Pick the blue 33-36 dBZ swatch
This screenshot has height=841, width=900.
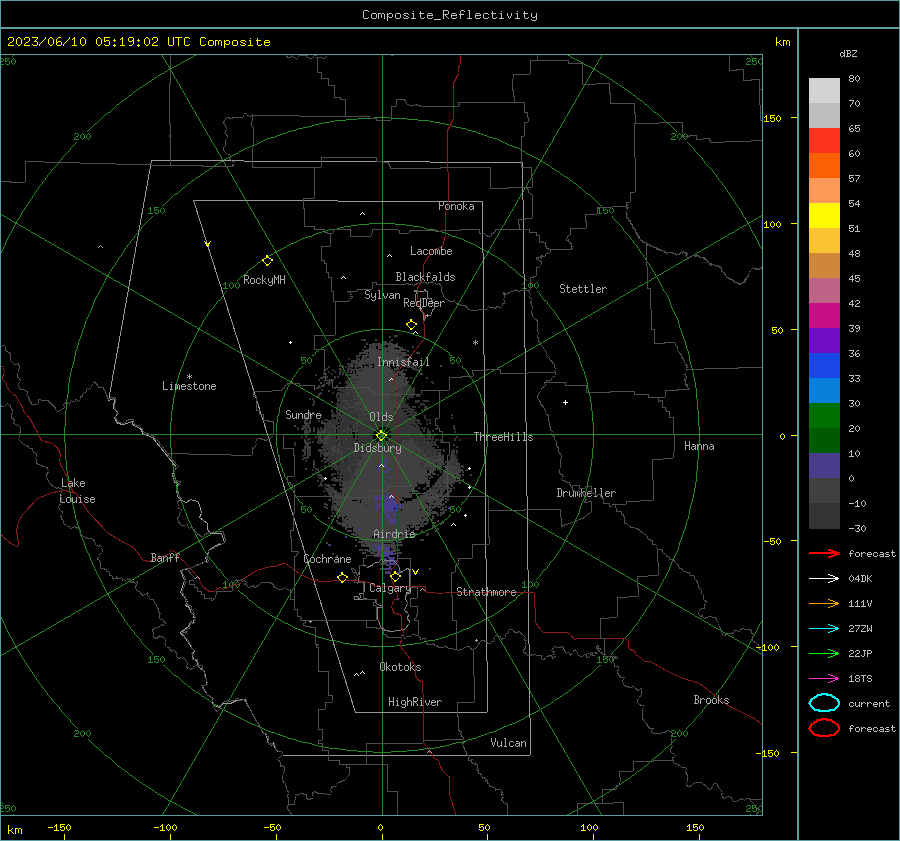point(824,366)
